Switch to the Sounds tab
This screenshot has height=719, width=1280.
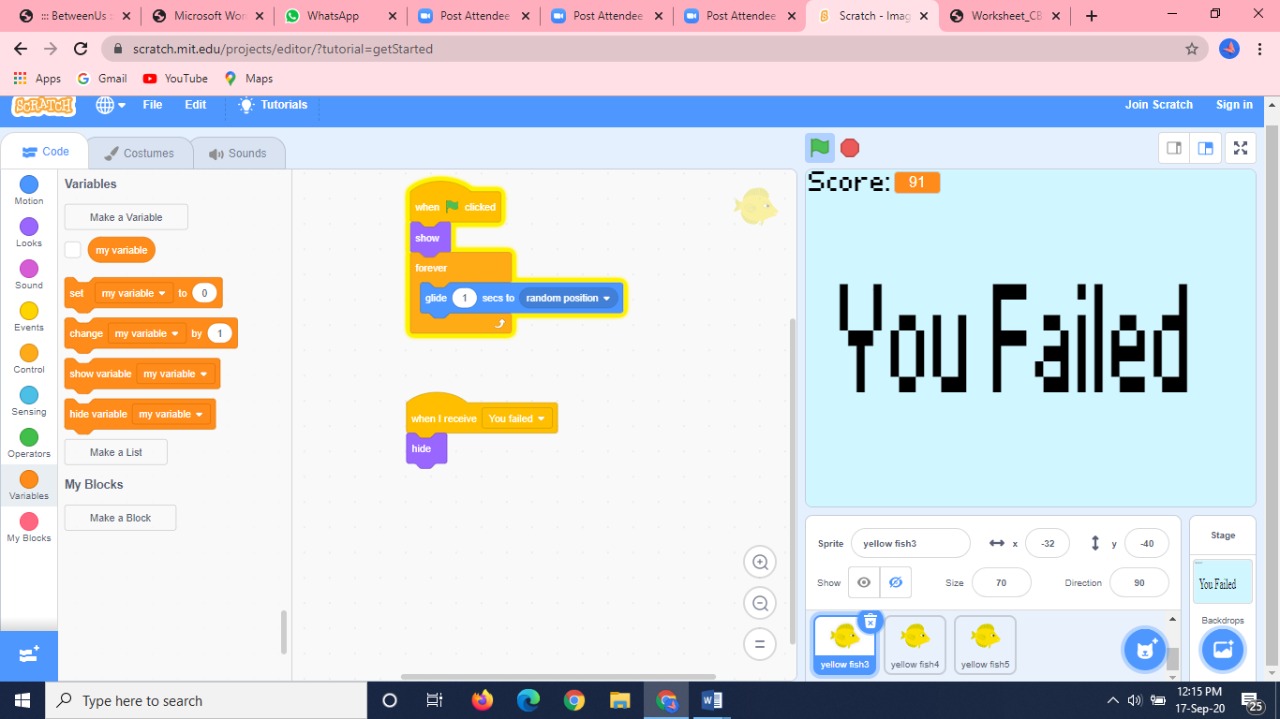click(x=238, y=153)
